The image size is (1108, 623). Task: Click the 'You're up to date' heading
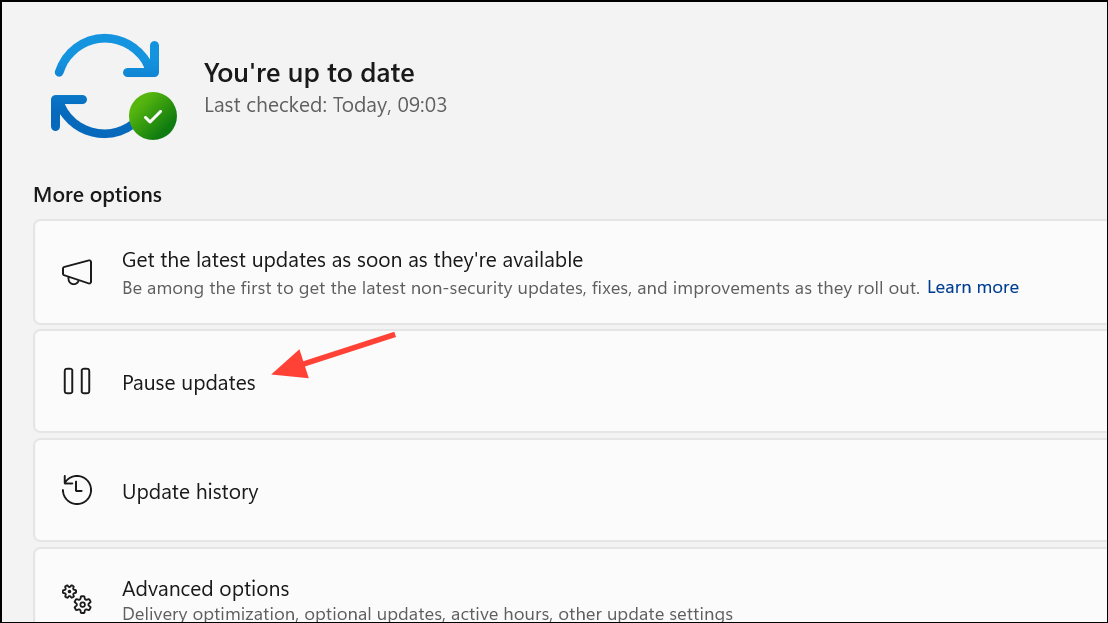[x=309, y=73]
